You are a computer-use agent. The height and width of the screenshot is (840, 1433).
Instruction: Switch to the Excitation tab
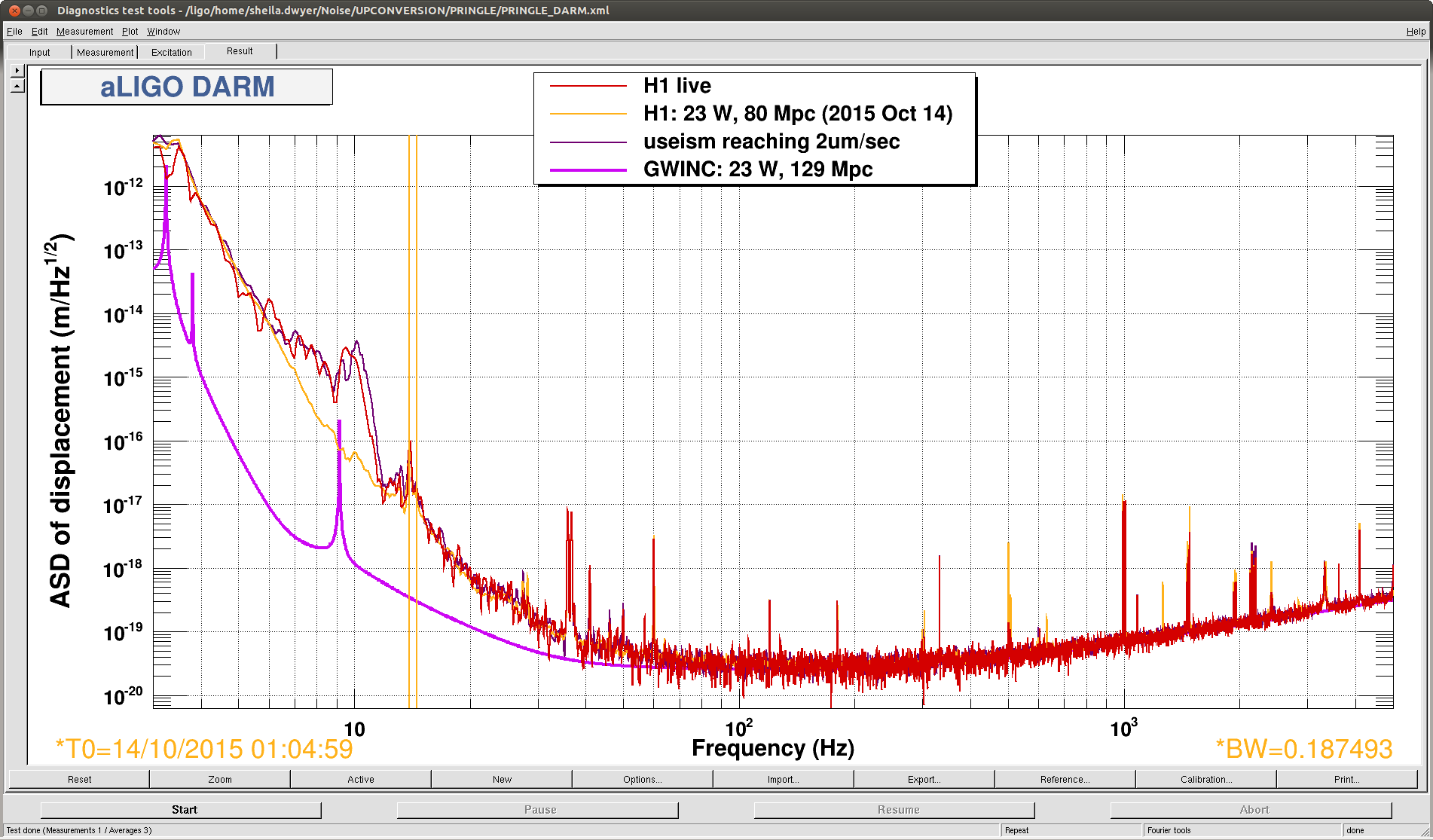tap(171, 53)
